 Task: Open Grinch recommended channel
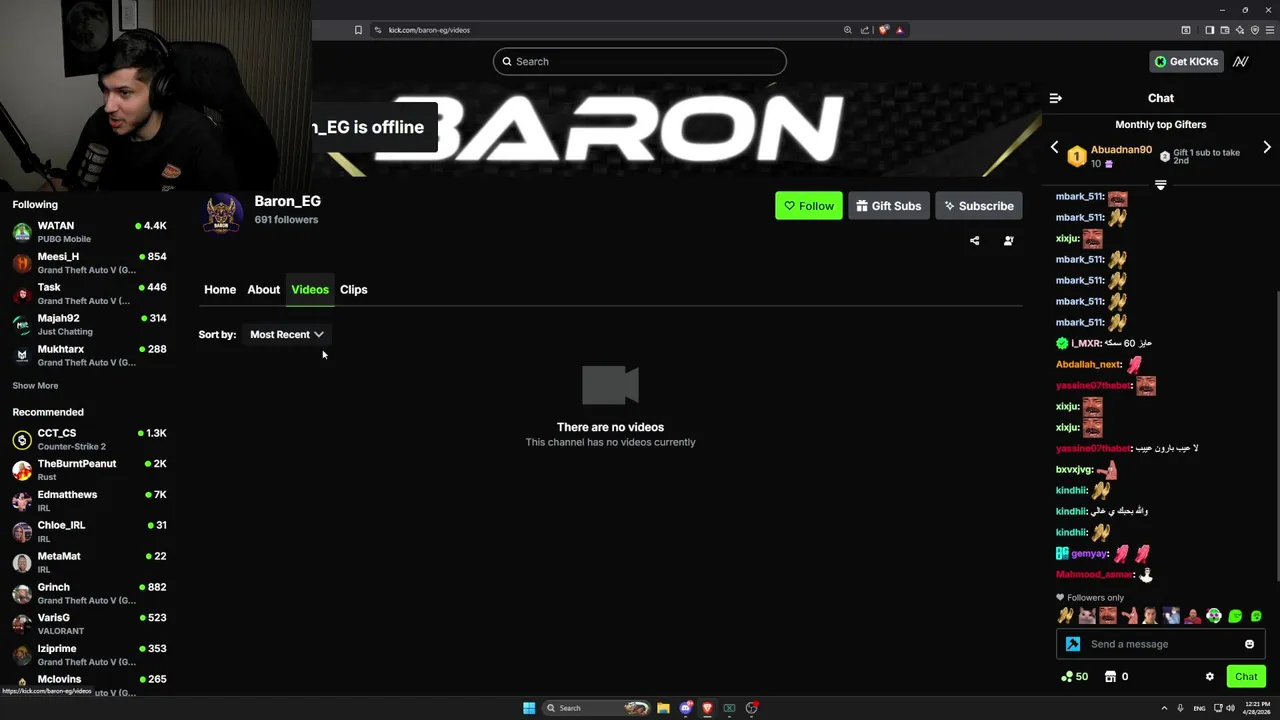(x=90, y=593)
